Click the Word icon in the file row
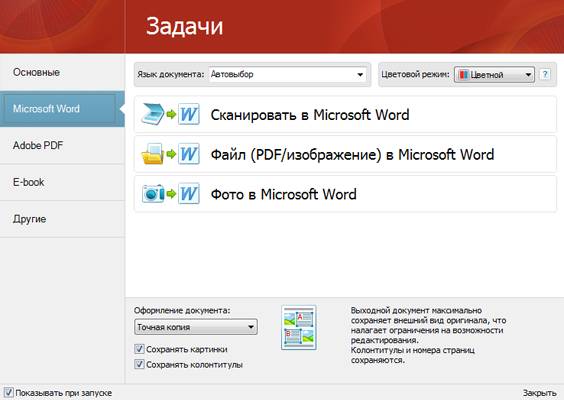The width and height of the screenshot is (564, 400). pos(189,154)
